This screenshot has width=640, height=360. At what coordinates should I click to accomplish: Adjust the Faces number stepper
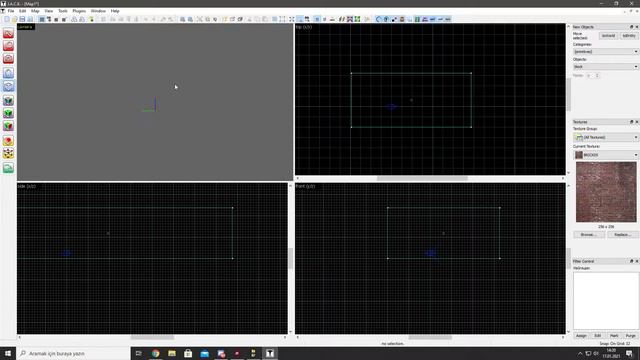pos(592,76)
